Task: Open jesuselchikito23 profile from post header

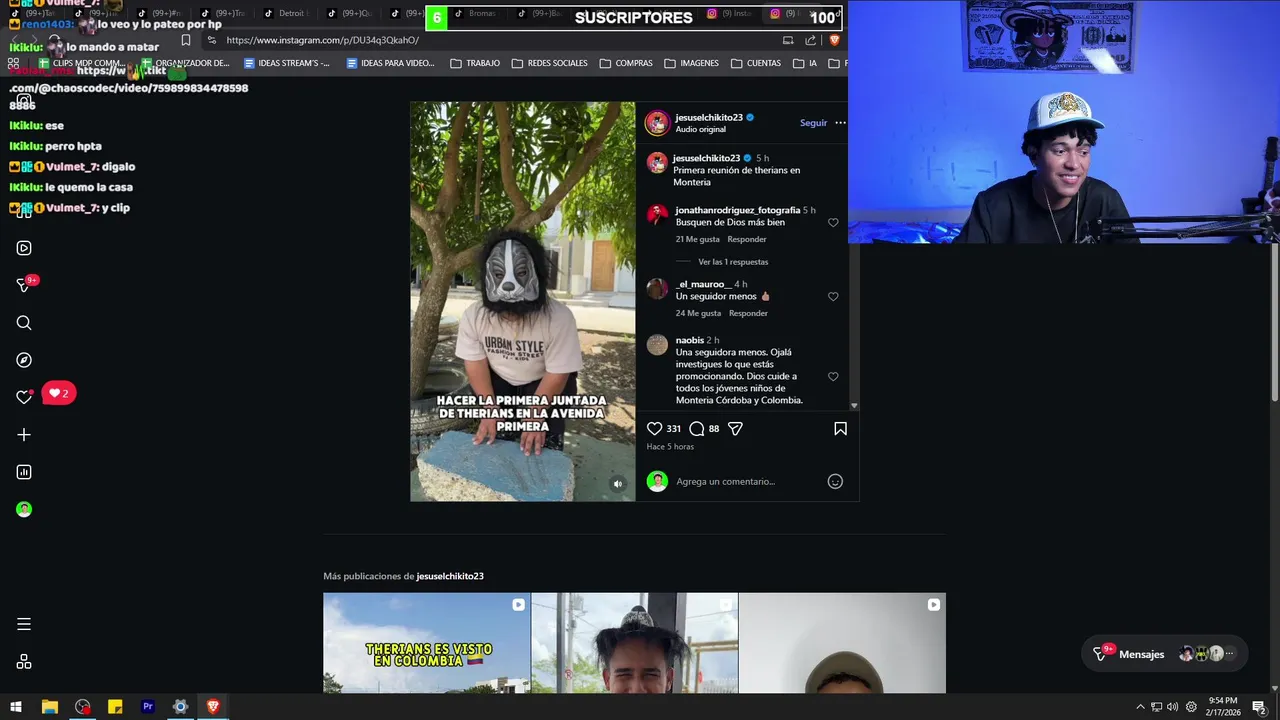Action: [709, 117]
